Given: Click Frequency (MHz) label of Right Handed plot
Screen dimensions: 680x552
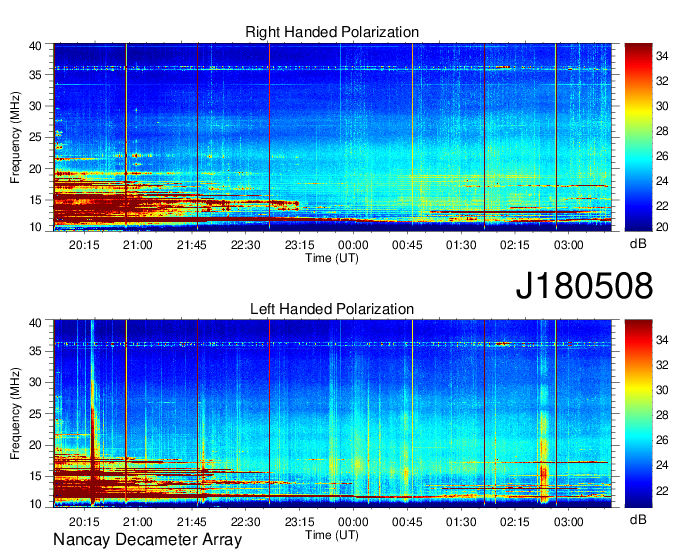Looking at the screenshot, I should tap(16, 137).
